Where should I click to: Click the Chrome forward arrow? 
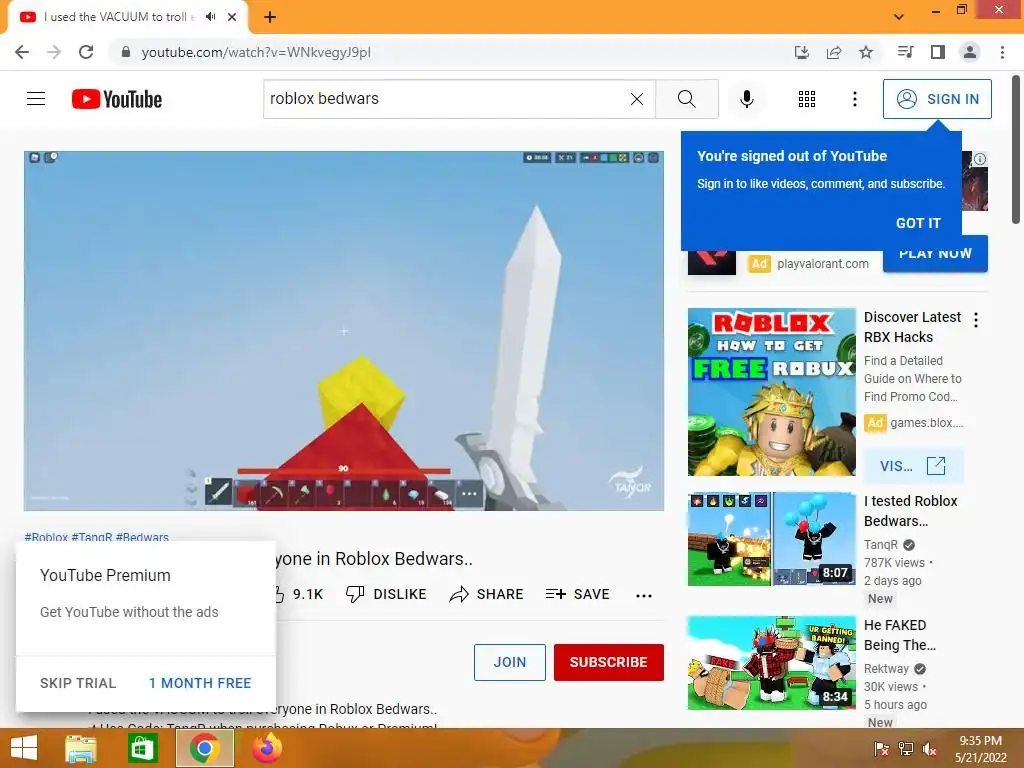coord(54,52)
